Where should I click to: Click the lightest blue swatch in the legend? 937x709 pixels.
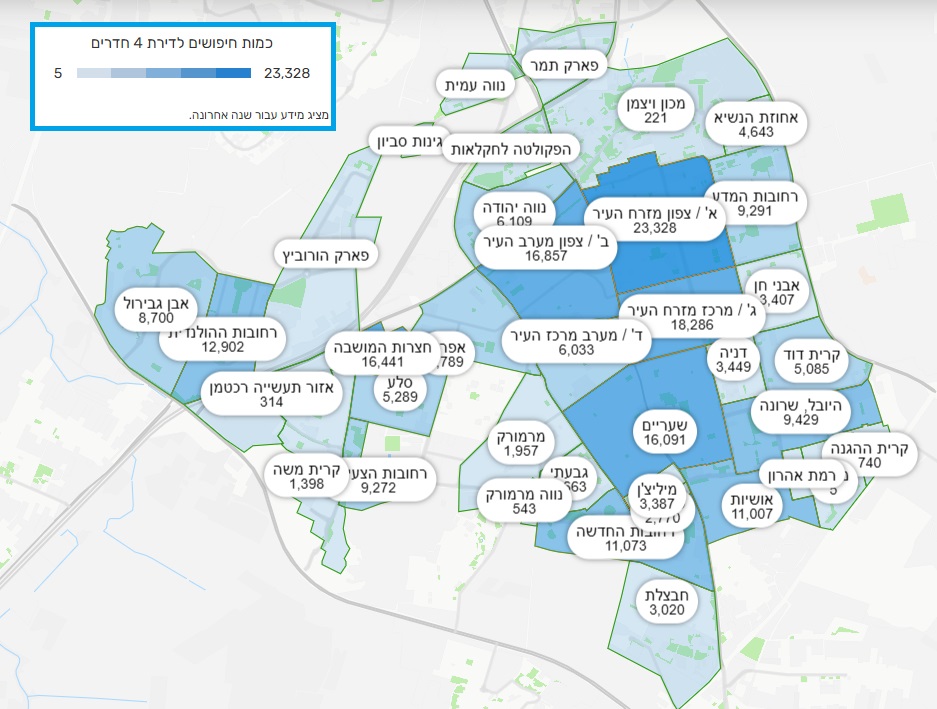pos(94,73)
